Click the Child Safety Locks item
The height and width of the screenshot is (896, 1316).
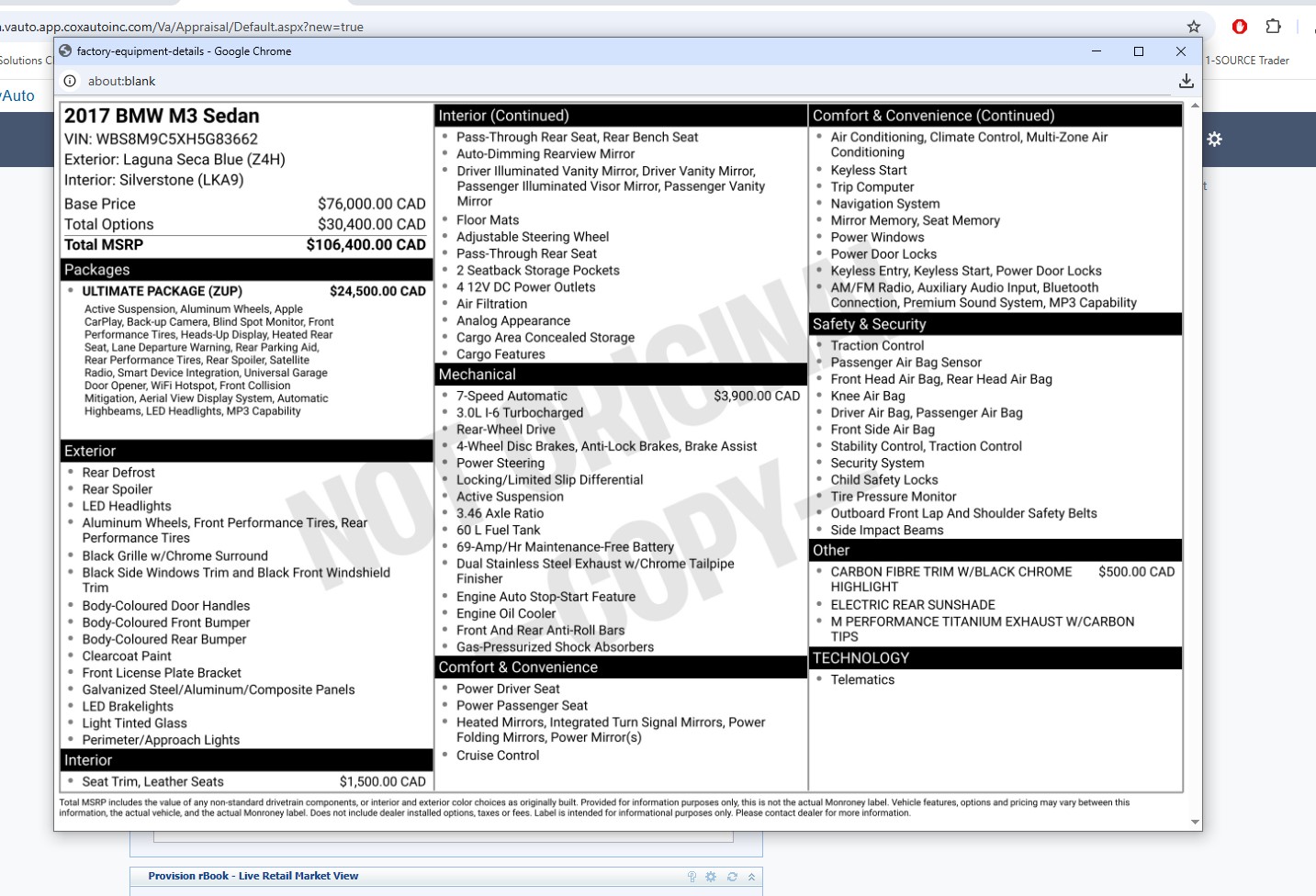(x=884, y=480)
